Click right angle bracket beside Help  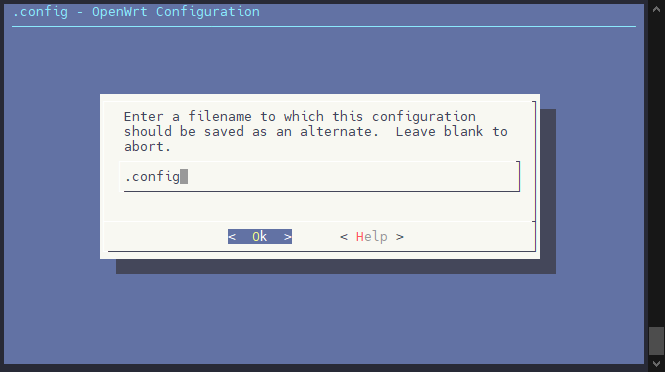click(400, 237)
